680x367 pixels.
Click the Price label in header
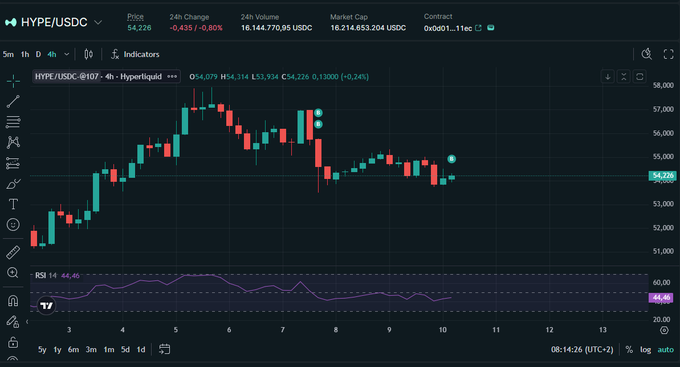click(x=135, y=16)
